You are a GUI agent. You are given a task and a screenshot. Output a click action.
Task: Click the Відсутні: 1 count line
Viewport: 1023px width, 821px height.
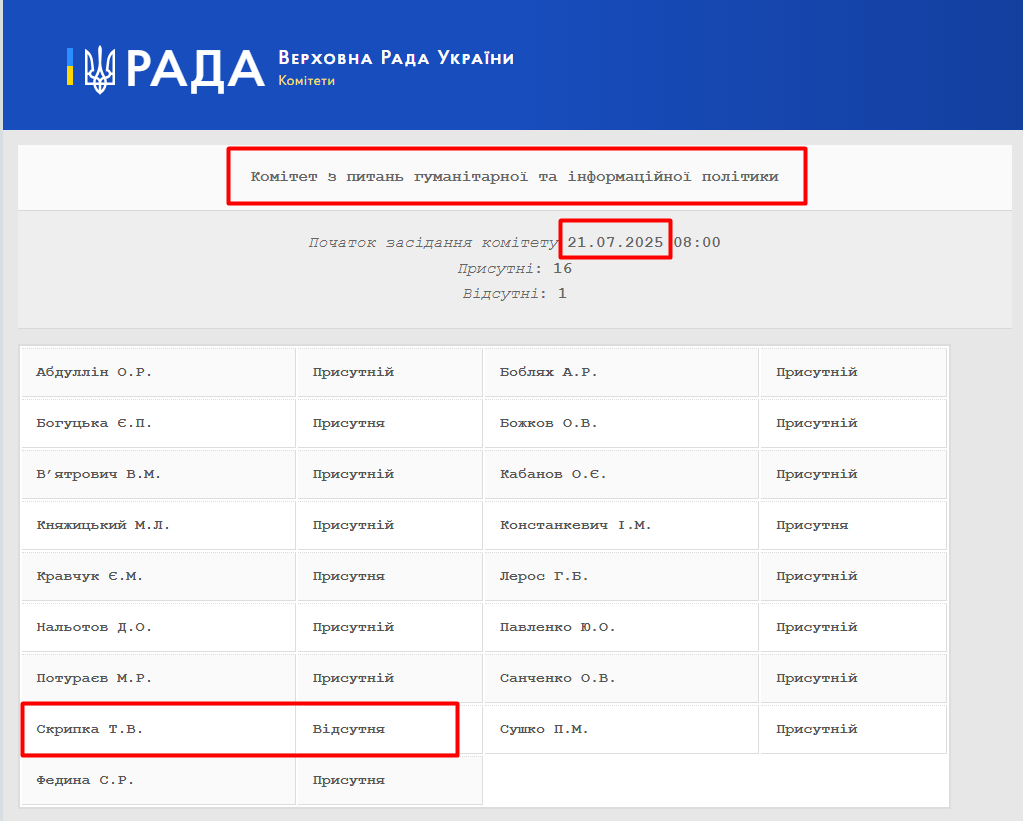pyautogui.click(x=515, y=294)
